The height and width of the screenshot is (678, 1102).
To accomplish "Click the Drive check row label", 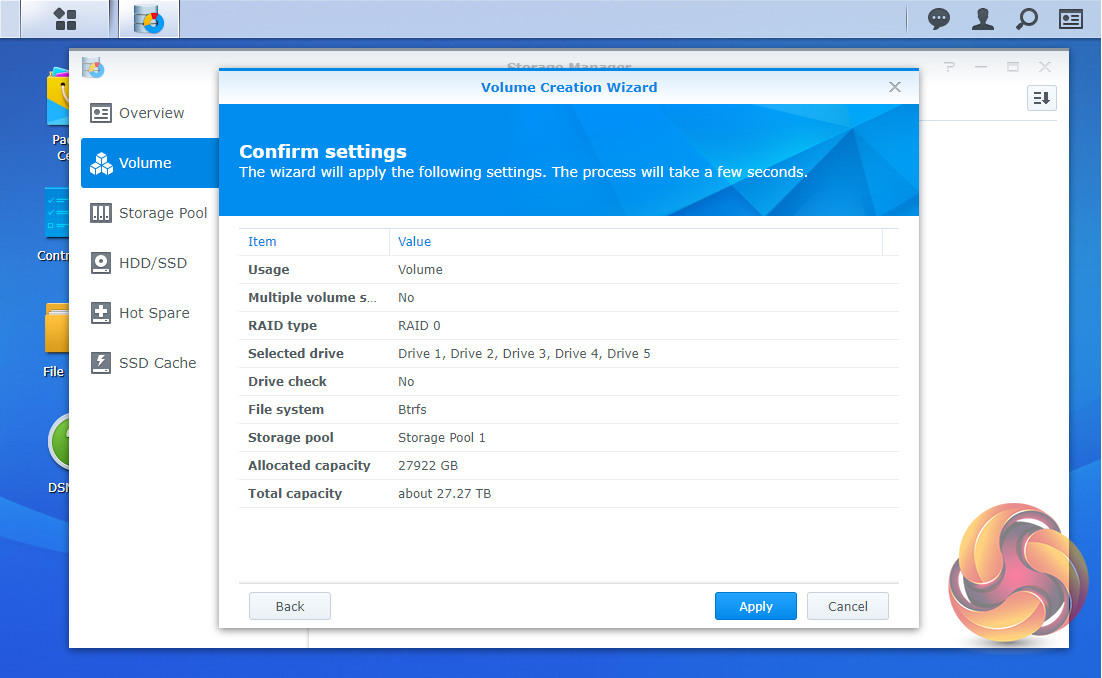I will click(287, 382).
